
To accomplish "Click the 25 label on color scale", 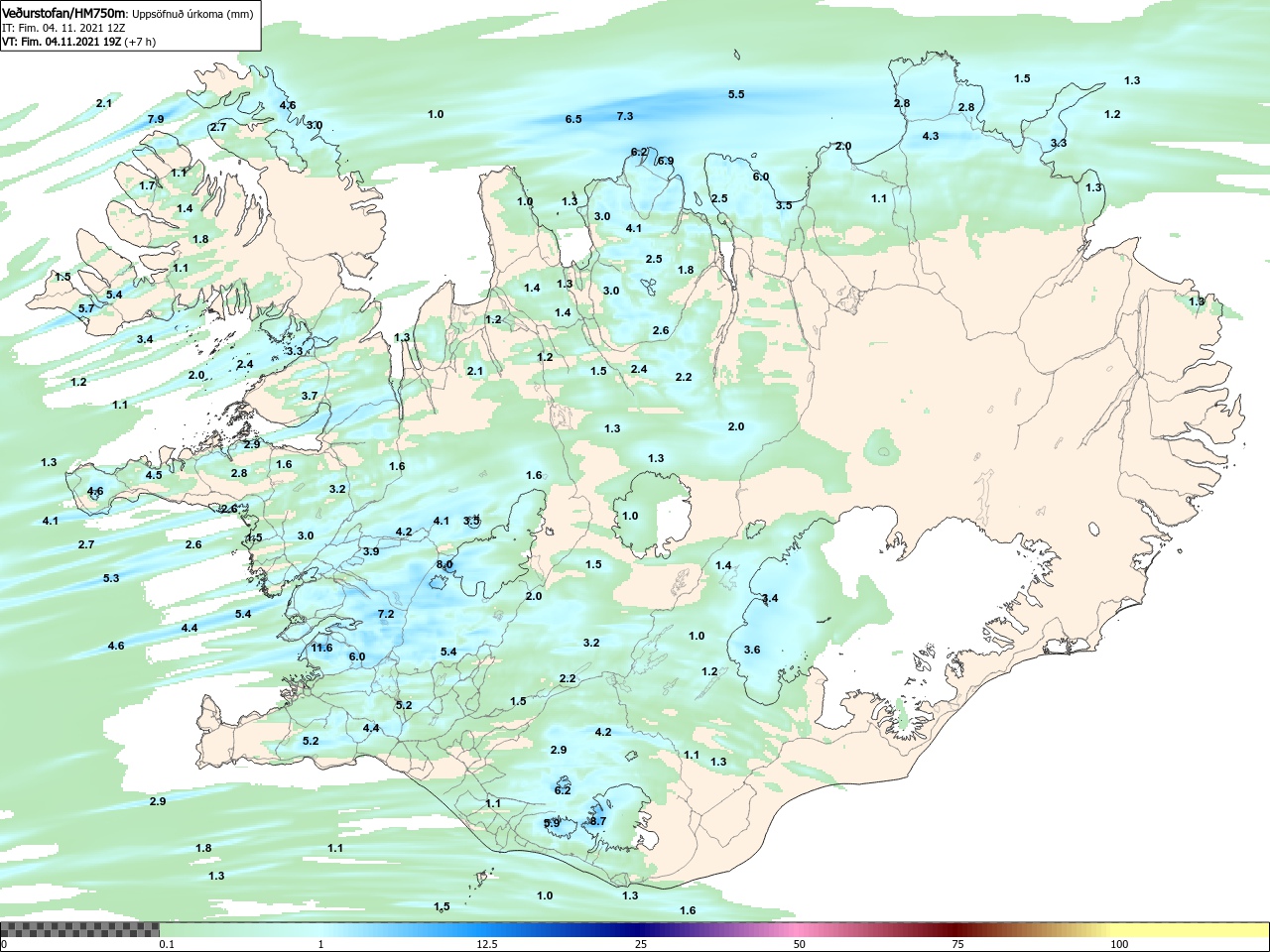I will click(x=641, y=944).
